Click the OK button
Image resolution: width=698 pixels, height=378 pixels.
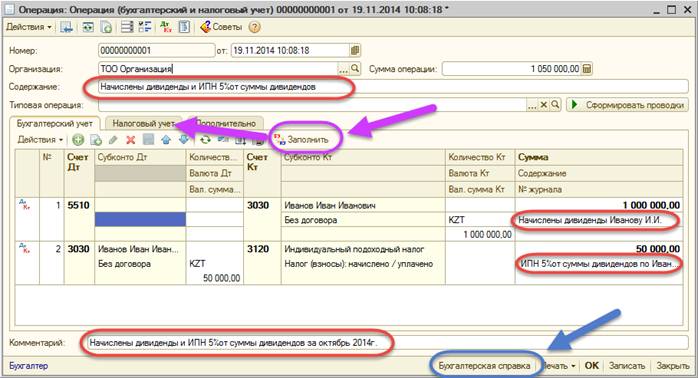pyautogui.click(x=592, y=366)
